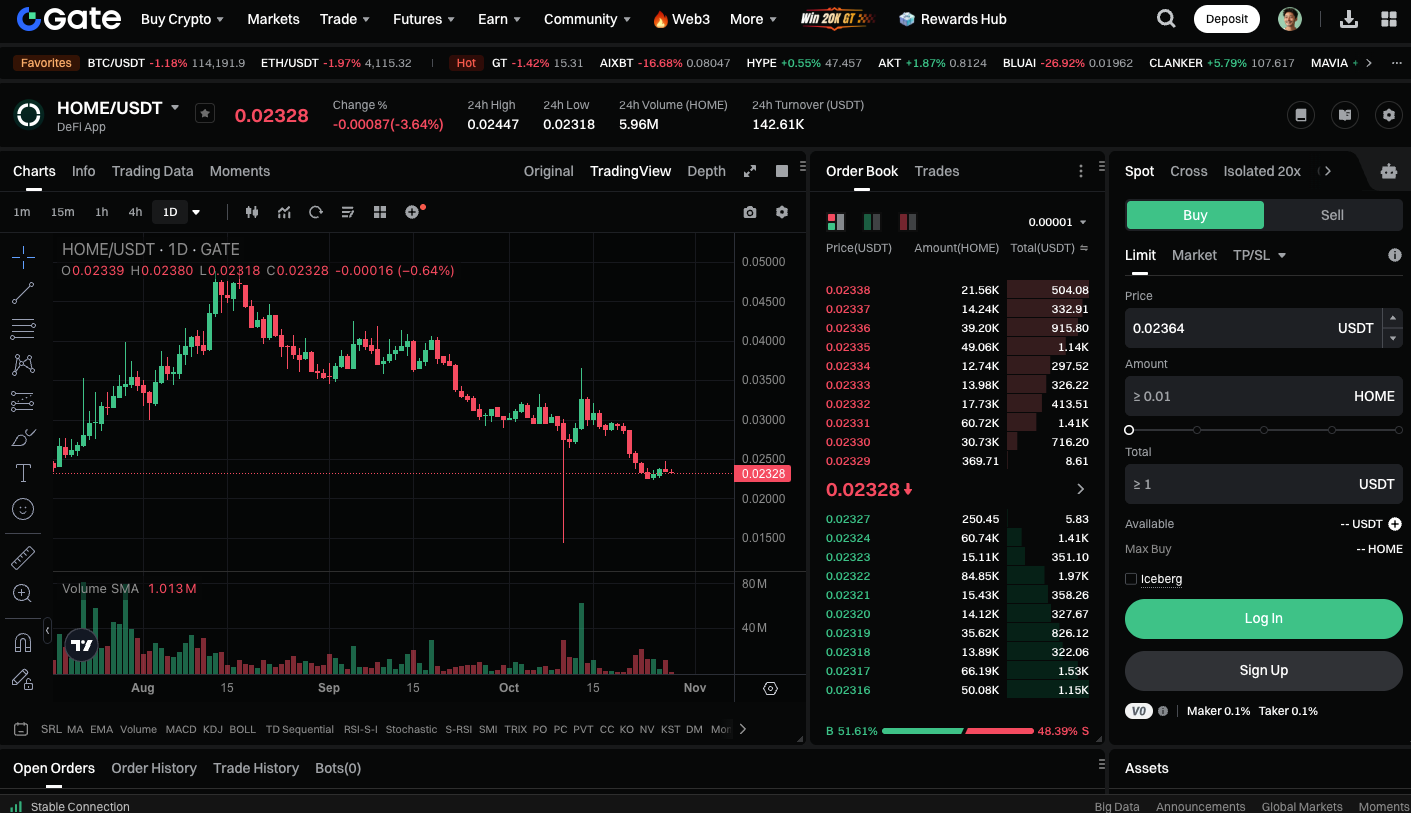
Task: Toggle the magnet snap mode
Action: coord(23,641)
